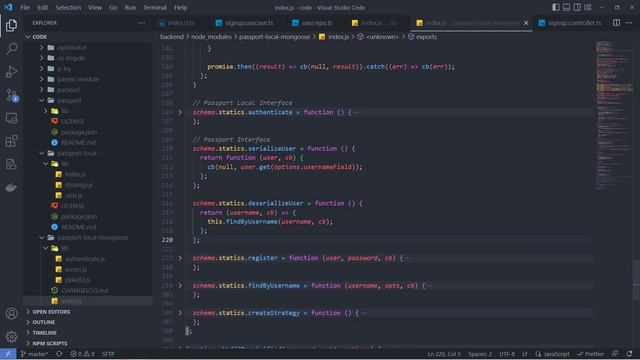Image resolution: width=640 pixels, height=360 pixels.
Task: Click passport-local-mongoose in the breadcrumb
Action: (275, 37)
